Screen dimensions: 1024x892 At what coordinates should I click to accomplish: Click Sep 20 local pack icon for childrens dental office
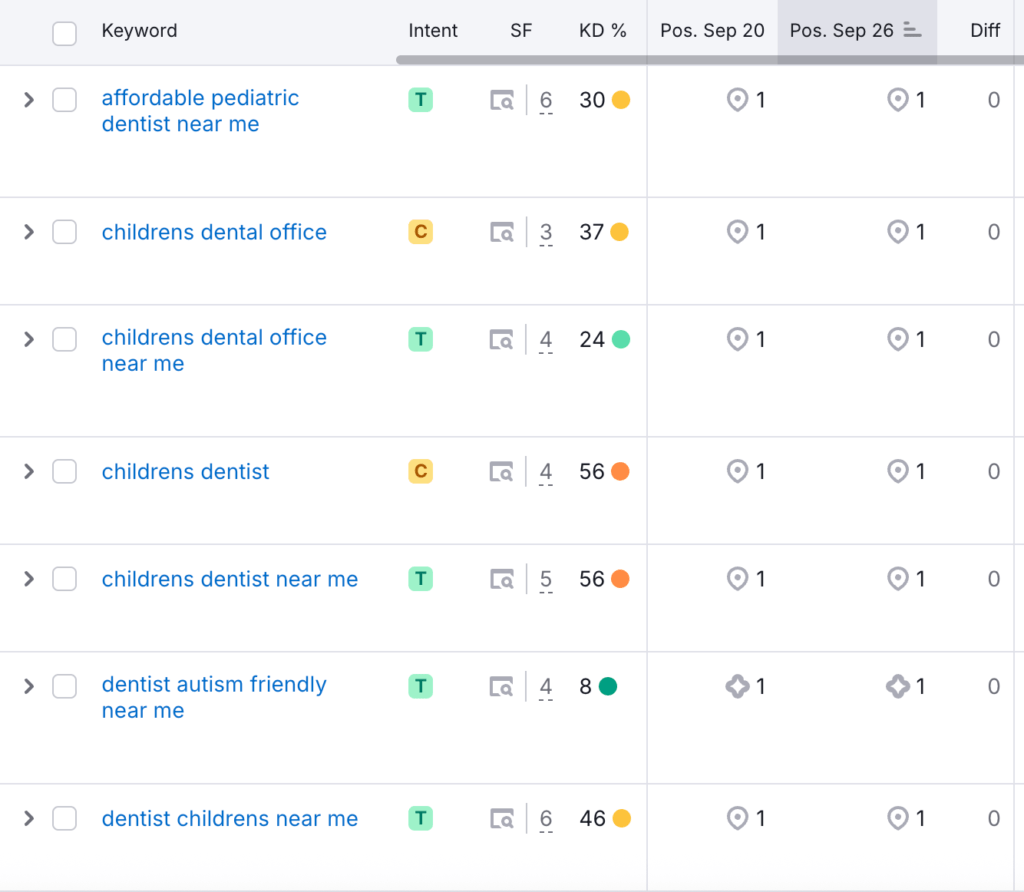tap(737, 232)
